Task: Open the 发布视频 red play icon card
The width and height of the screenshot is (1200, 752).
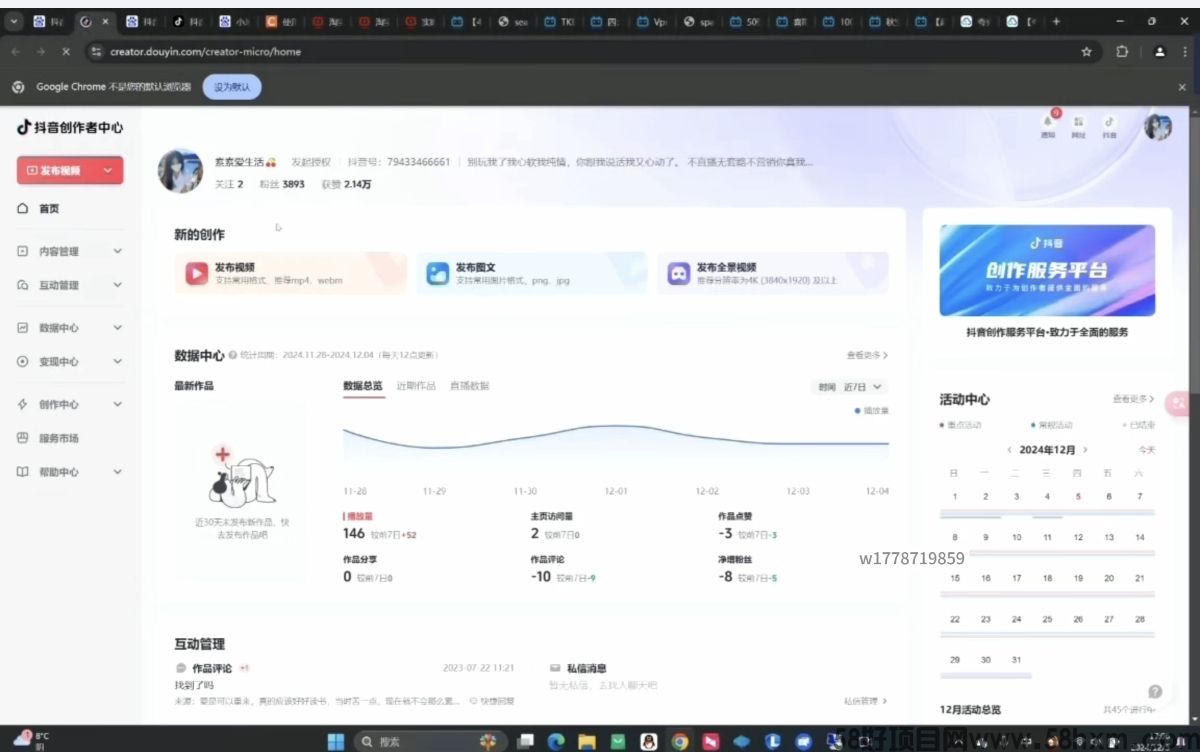Action: (x=195, y=273)
